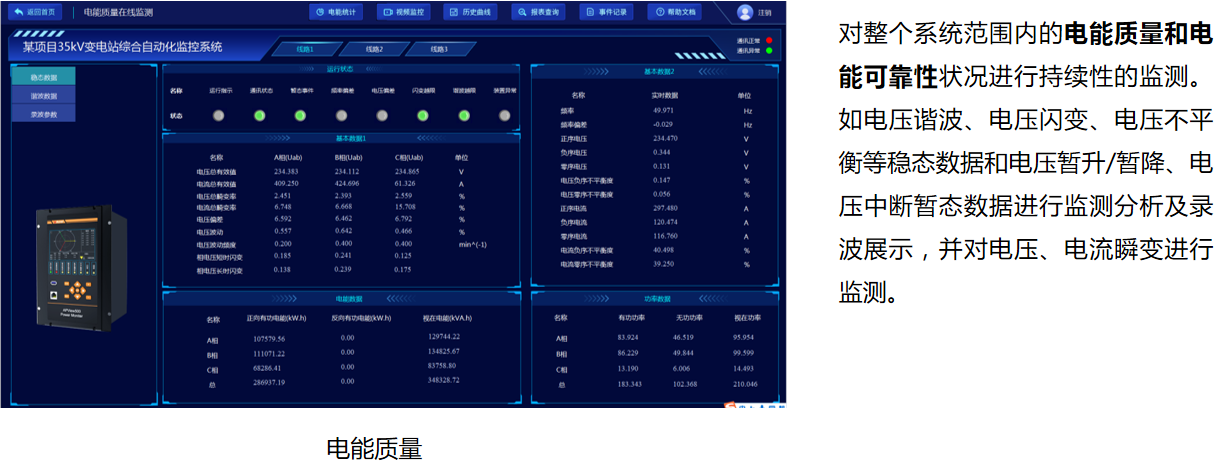Select 录波参数 in the left sidebar
This screenshot has height=461, width=1218.
[43, 114]
